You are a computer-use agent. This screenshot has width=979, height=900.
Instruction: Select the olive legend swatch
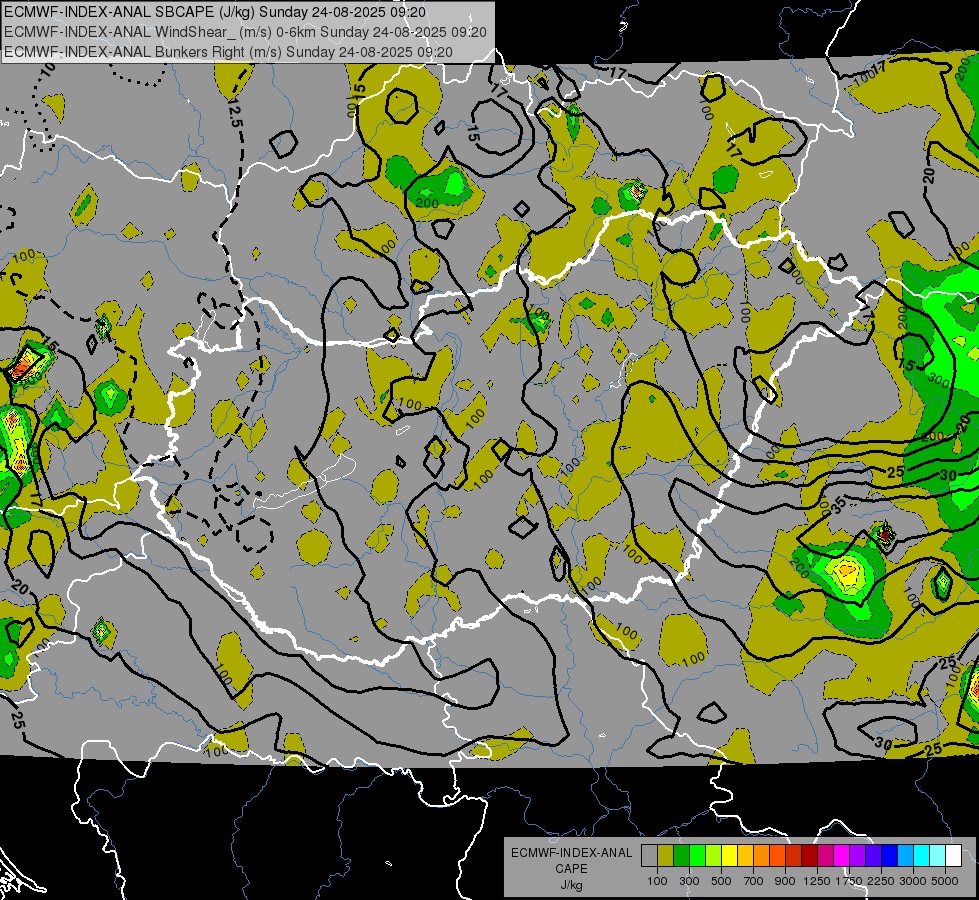tap(665, 856)
